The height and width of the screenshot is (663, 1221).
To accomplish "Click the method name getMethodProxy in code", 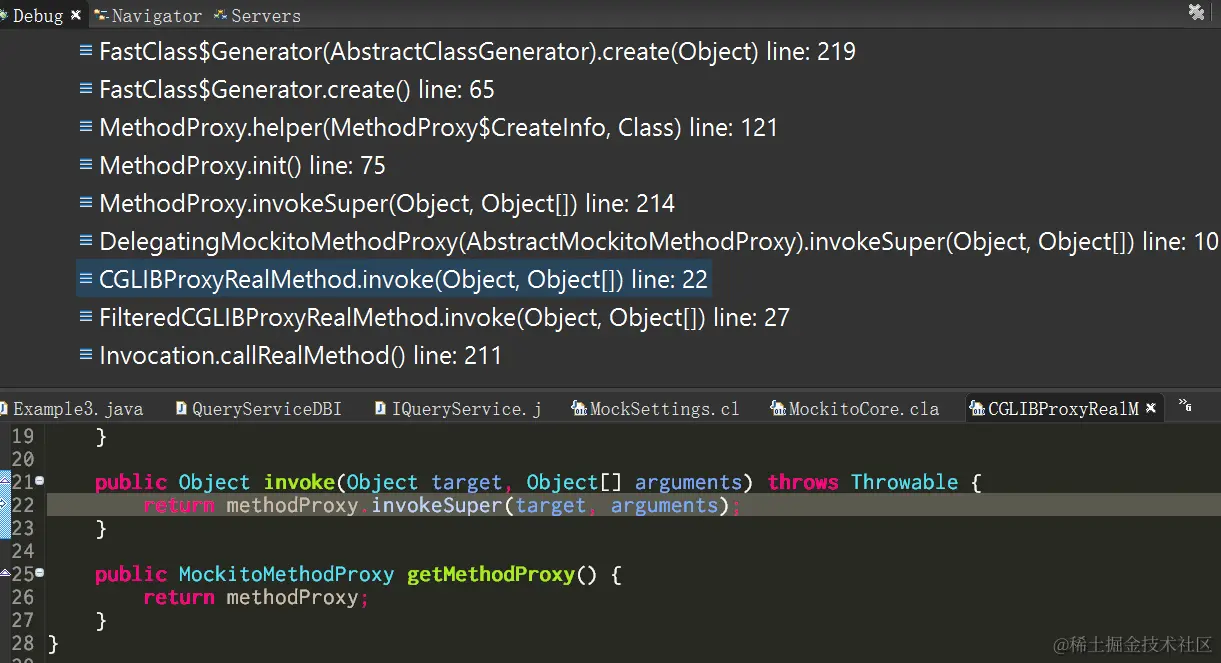I will point(490,574).
